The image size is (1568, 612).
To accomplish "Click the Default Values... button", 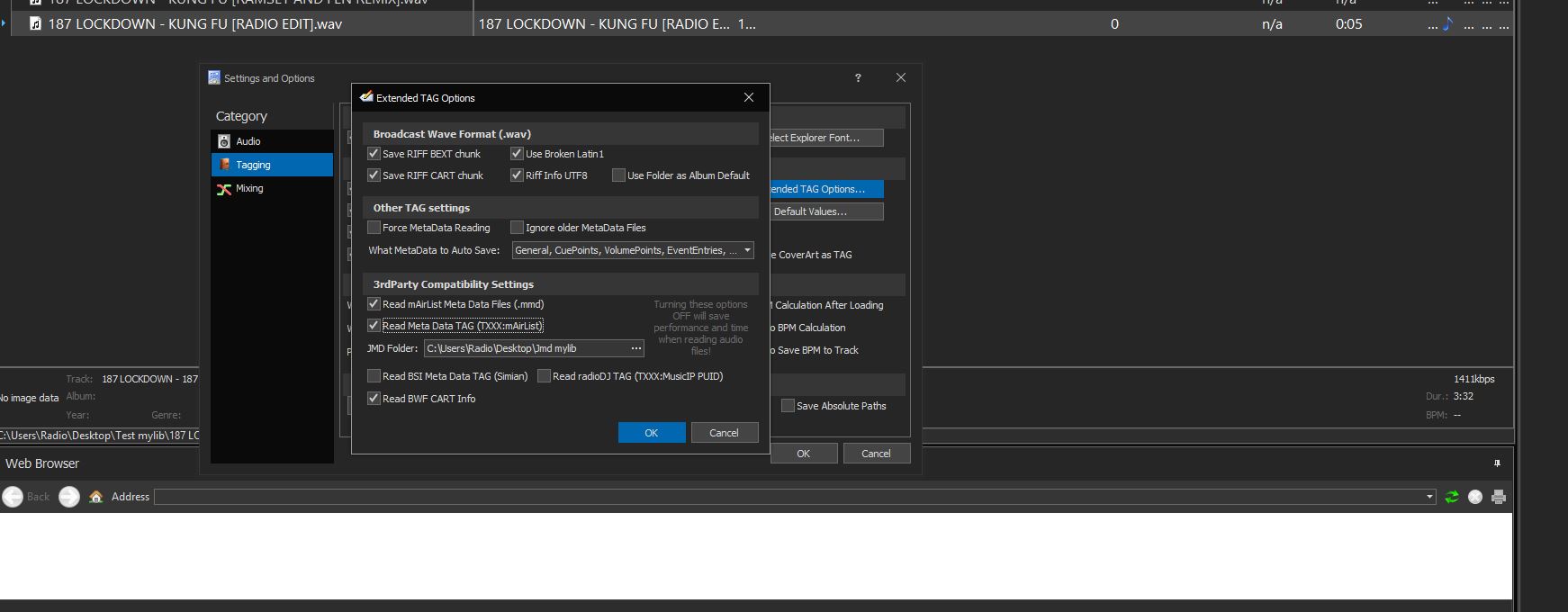I will (826, 211).
